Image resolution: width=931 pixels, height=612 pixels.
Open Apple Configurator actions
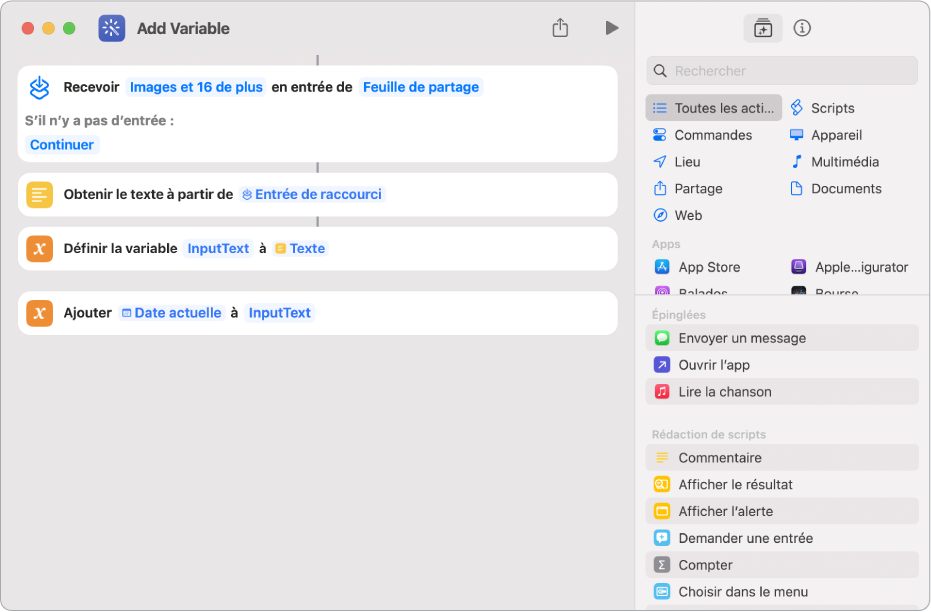pos(850,267)
